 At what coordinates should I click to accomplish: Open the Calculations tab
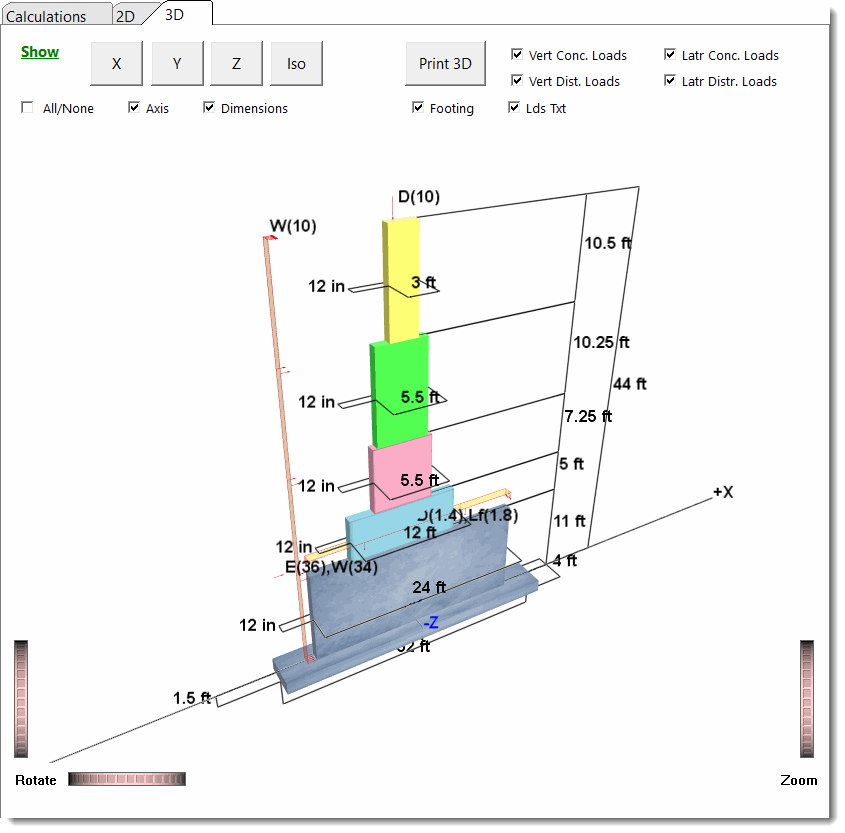click(55, 15)
